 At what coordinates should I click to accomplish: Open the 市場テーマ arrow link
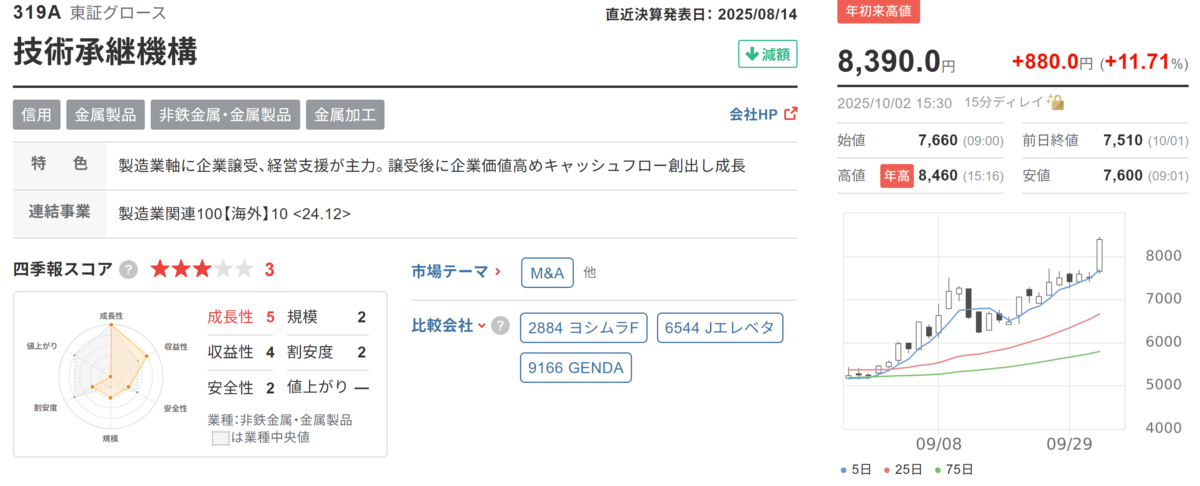[x=455, y=271]
